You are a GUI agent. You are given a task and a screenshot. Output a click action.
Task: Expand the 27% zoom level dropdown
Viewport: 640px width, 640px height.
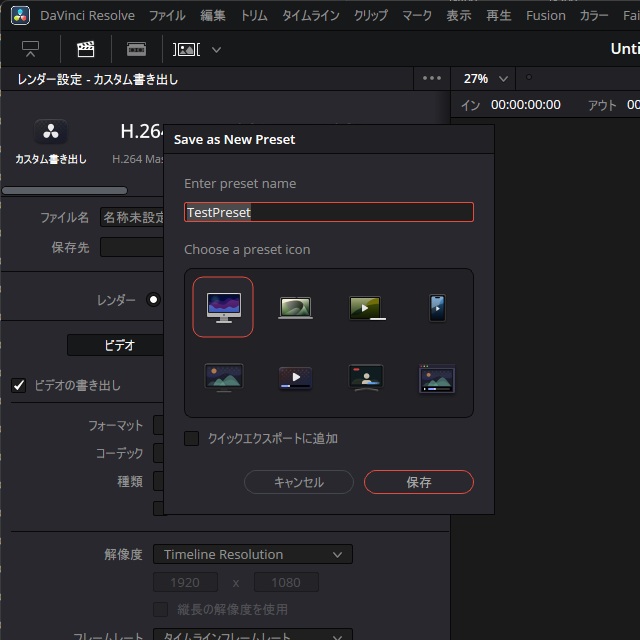pyautogui.click(x=486, y=79)
